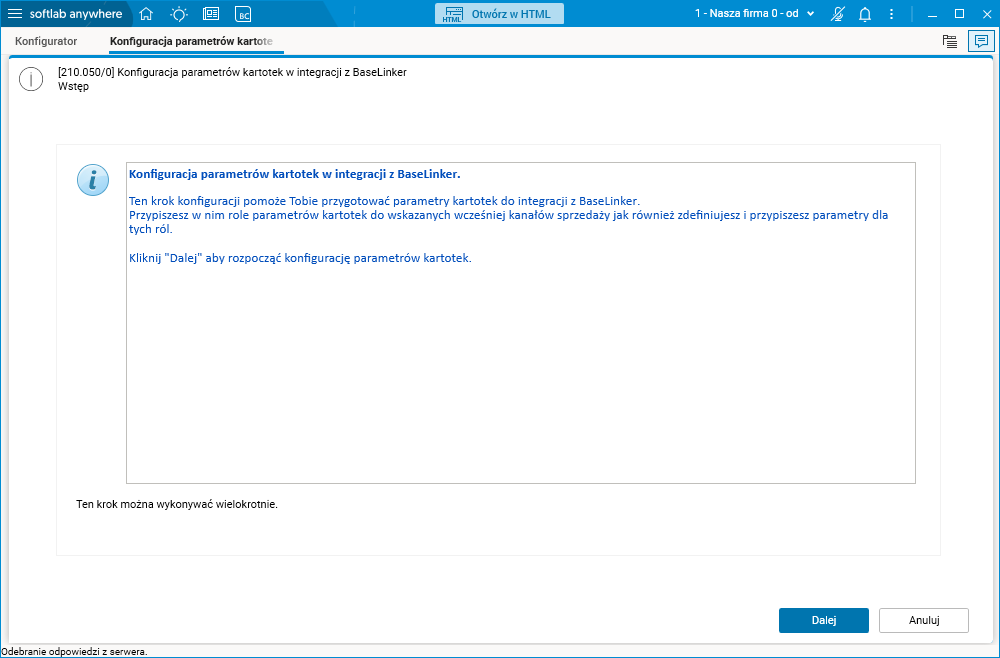Screen dimensions: 1000x658
Task: Open the news panel icon
Action: point(210,13)
